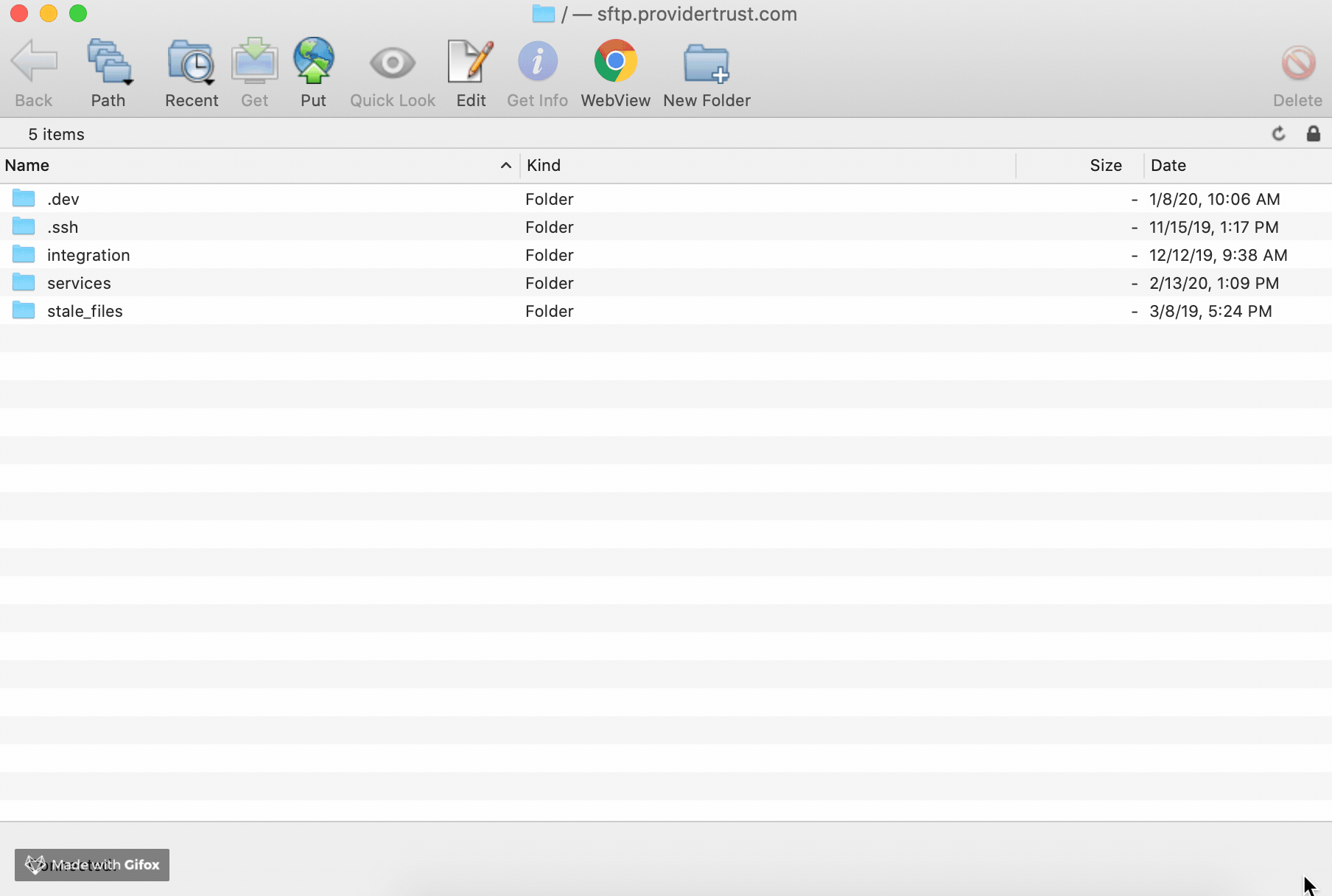Click the Put upload globe icon
Viewport: 1332px width, 896px height.
click(x=314, y=60)
